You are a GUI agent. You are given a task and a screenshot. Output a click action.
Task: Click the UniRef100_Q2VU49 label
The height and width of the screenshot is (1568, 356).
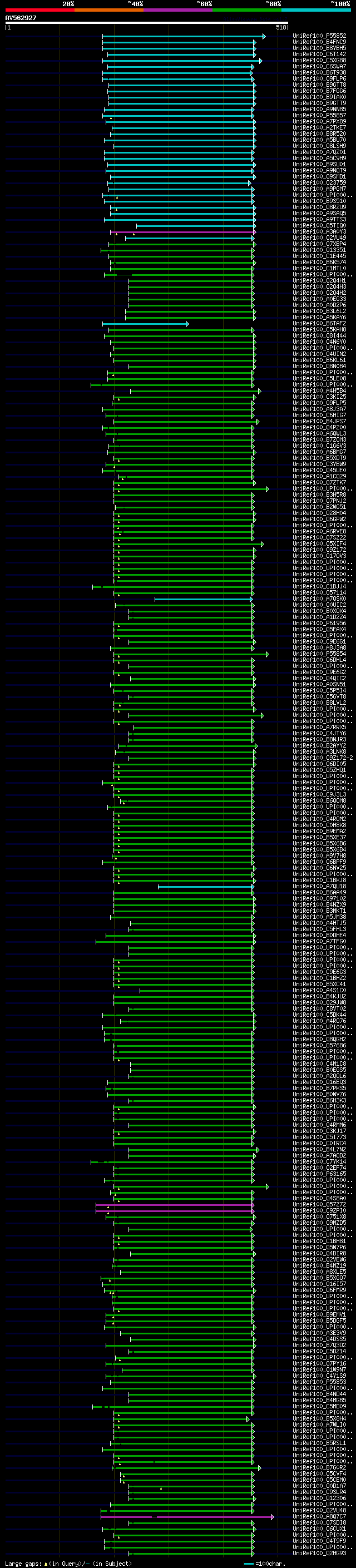(319, 238)
